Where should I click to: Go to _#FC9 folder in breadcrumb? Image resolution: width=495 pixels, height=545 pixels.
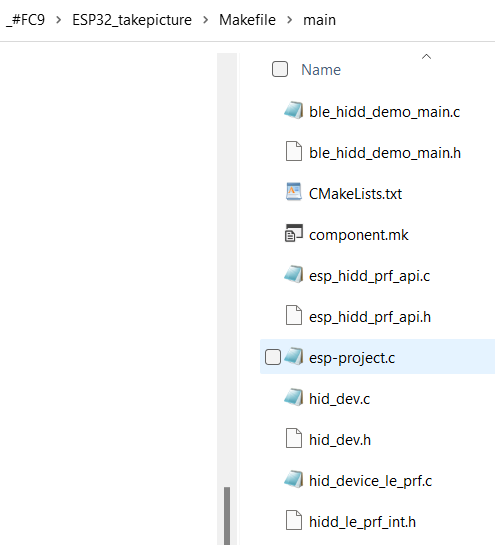click(x=26, y=20)
